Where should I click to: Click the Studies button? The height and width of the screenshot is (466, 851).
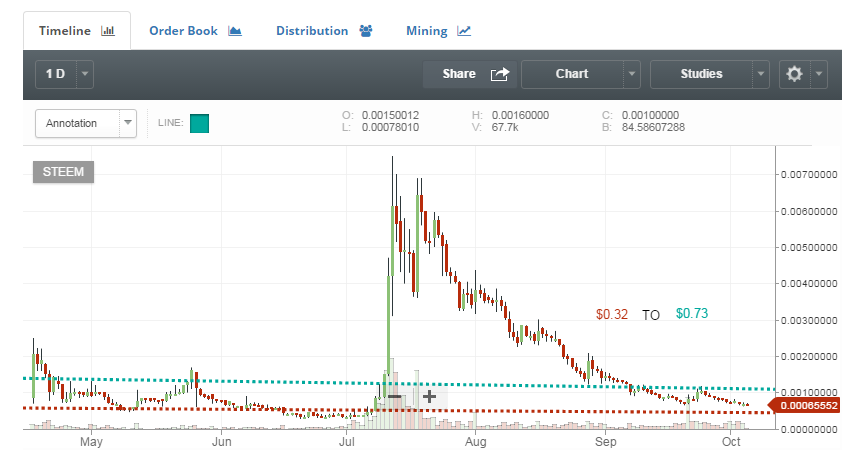coord(701,74)
